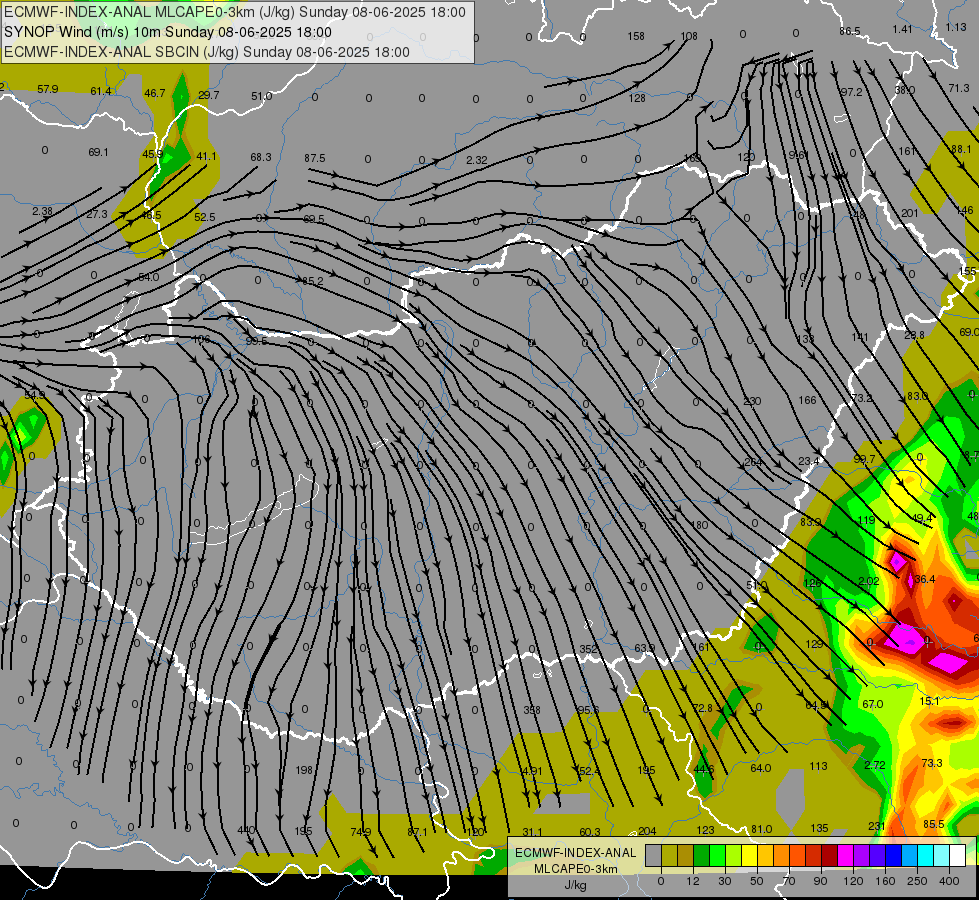Click the map value 27.3
The height and width of the screenshot is (900, 979).
coord(97,214)
